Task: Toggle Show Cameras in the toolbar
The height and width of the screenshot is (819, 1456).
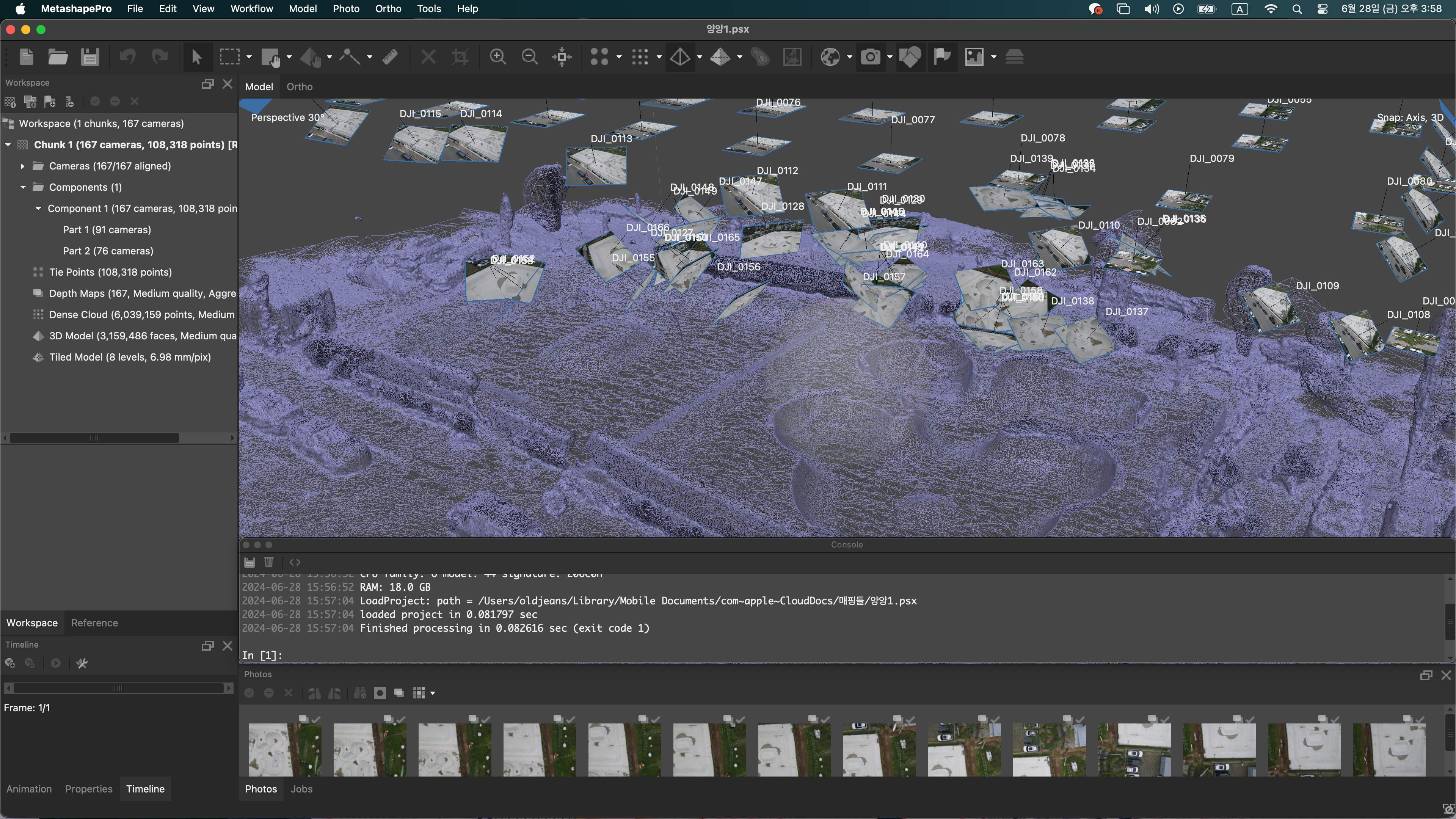Action: [x=871, y=56]
